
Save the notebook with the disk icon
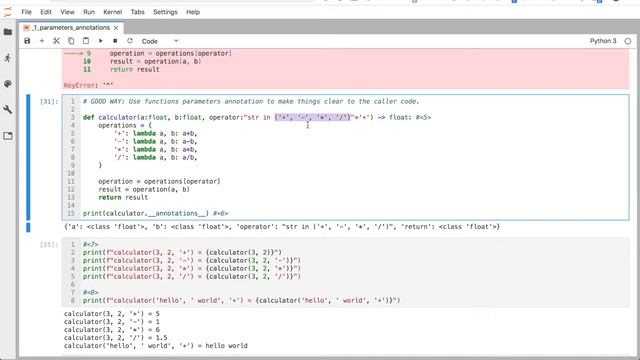pyautogui.click(x=27, y=41)
